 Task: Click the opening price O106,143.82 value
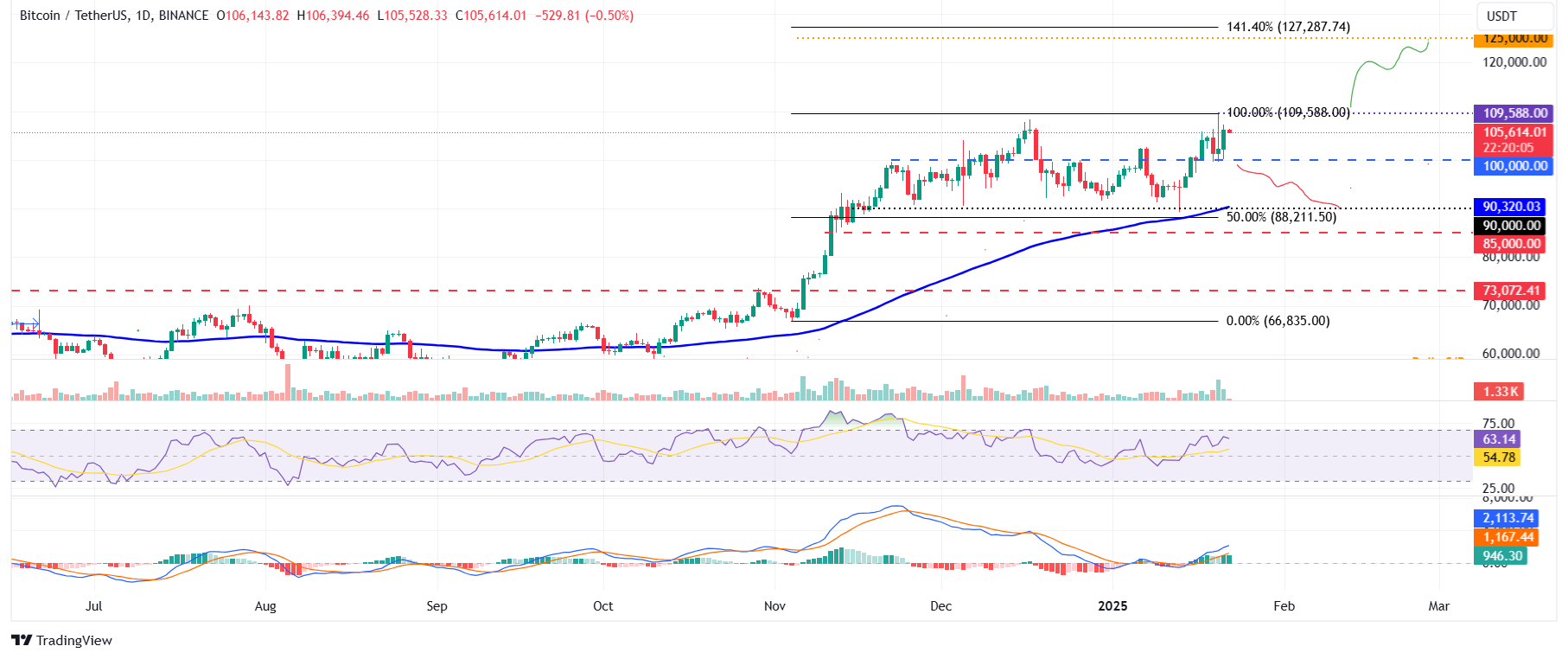252,16
